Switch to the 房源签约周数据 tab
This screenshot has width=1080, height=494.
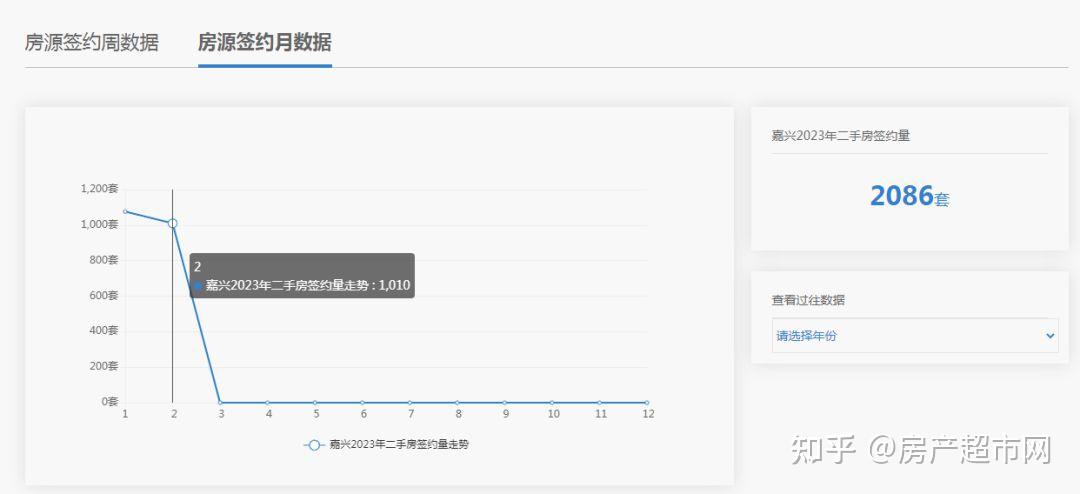(92, 43)
